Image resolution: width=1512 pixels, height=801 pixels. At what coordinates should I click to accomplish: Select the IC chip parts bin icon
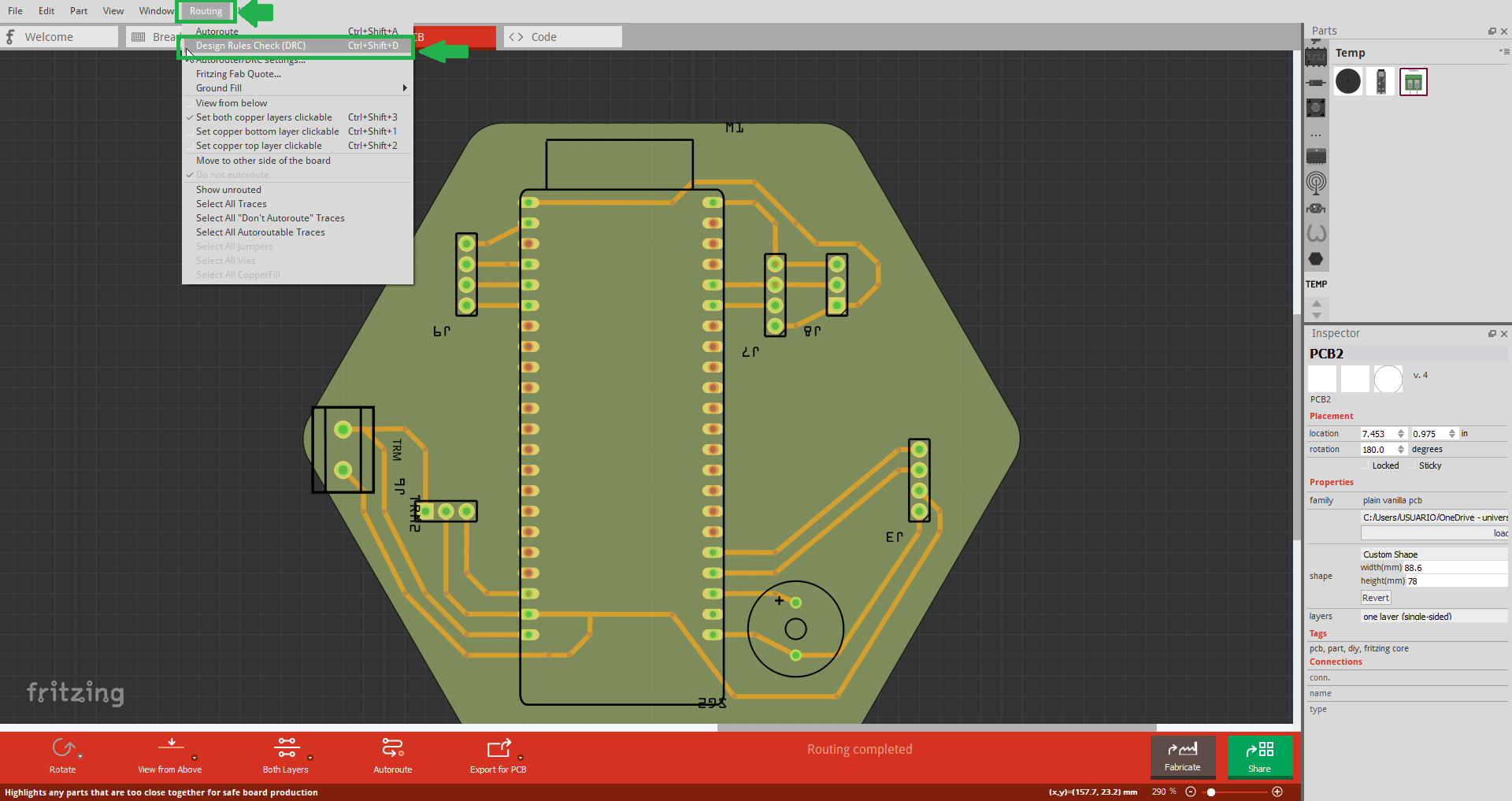(x=1316, y=156)
